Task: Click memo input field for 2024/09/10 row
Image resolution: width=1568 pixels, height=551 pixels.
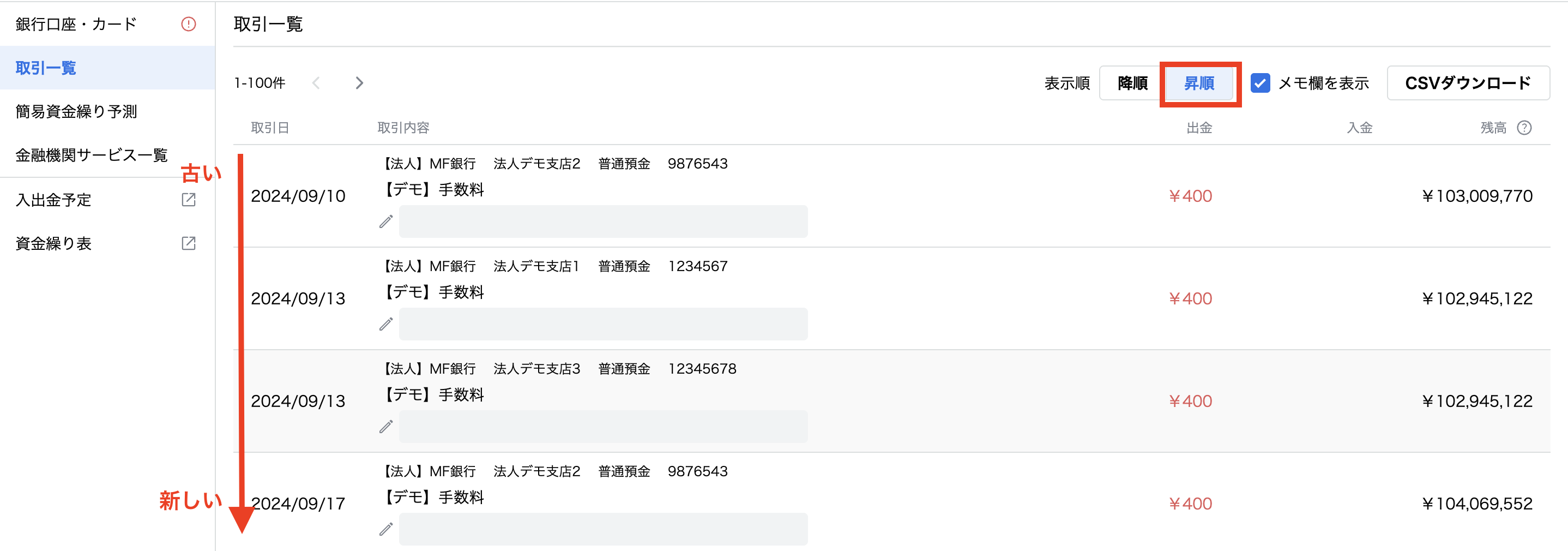Action: pyautogui.click(x=603, y=221)
